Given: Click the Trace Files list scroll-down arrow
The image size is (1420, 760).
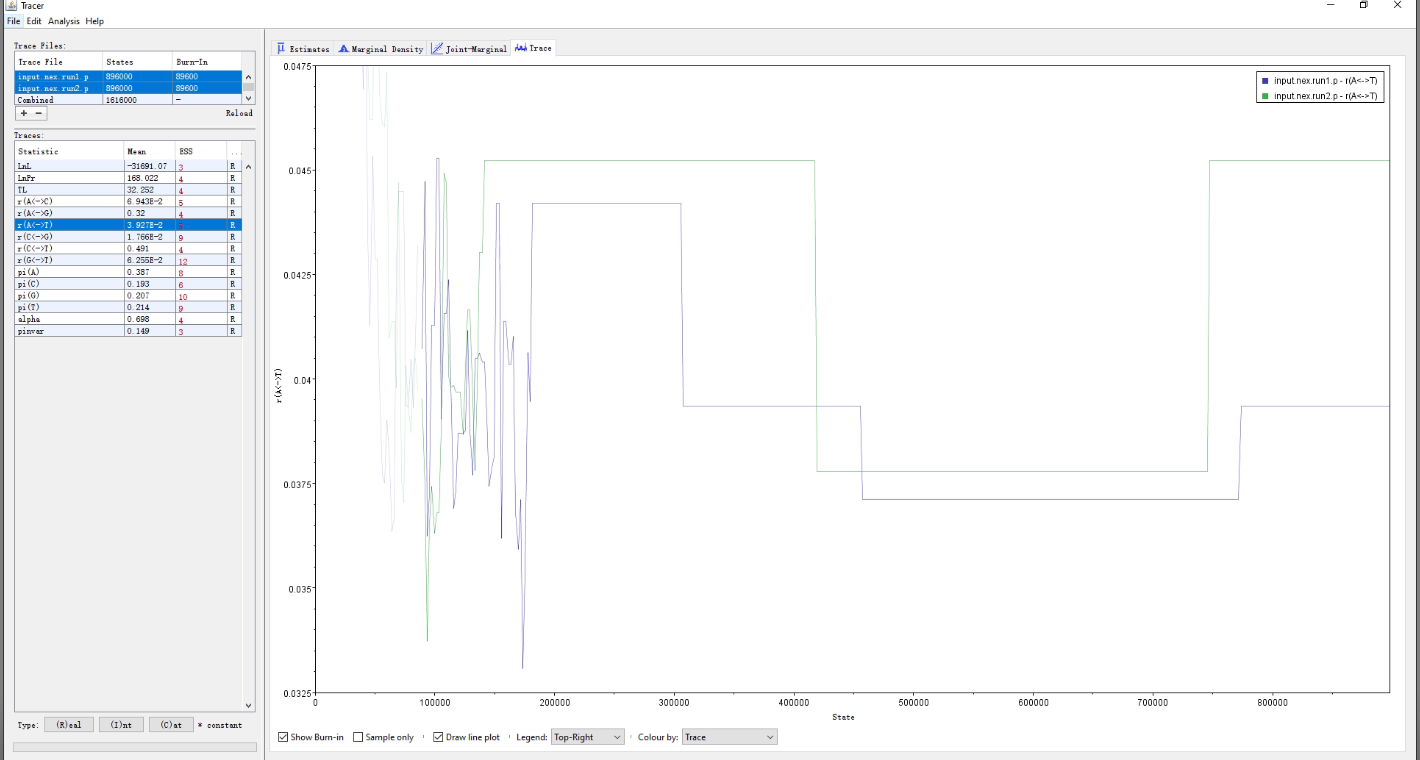Looking at the screenshot, I should (247, 99).
